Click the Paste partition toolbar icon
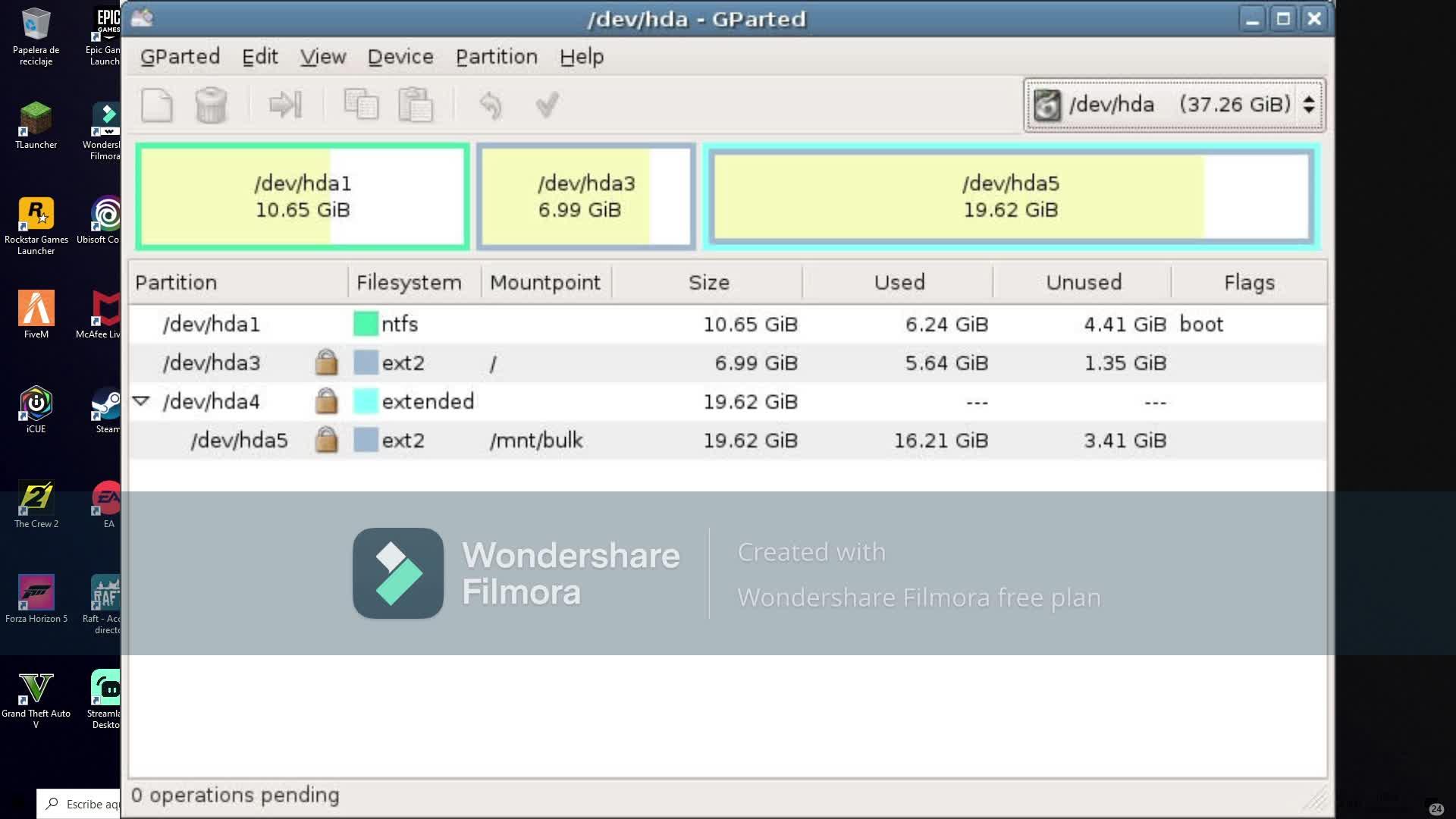Screen dimensions: 1456x819 coord(416,105)
